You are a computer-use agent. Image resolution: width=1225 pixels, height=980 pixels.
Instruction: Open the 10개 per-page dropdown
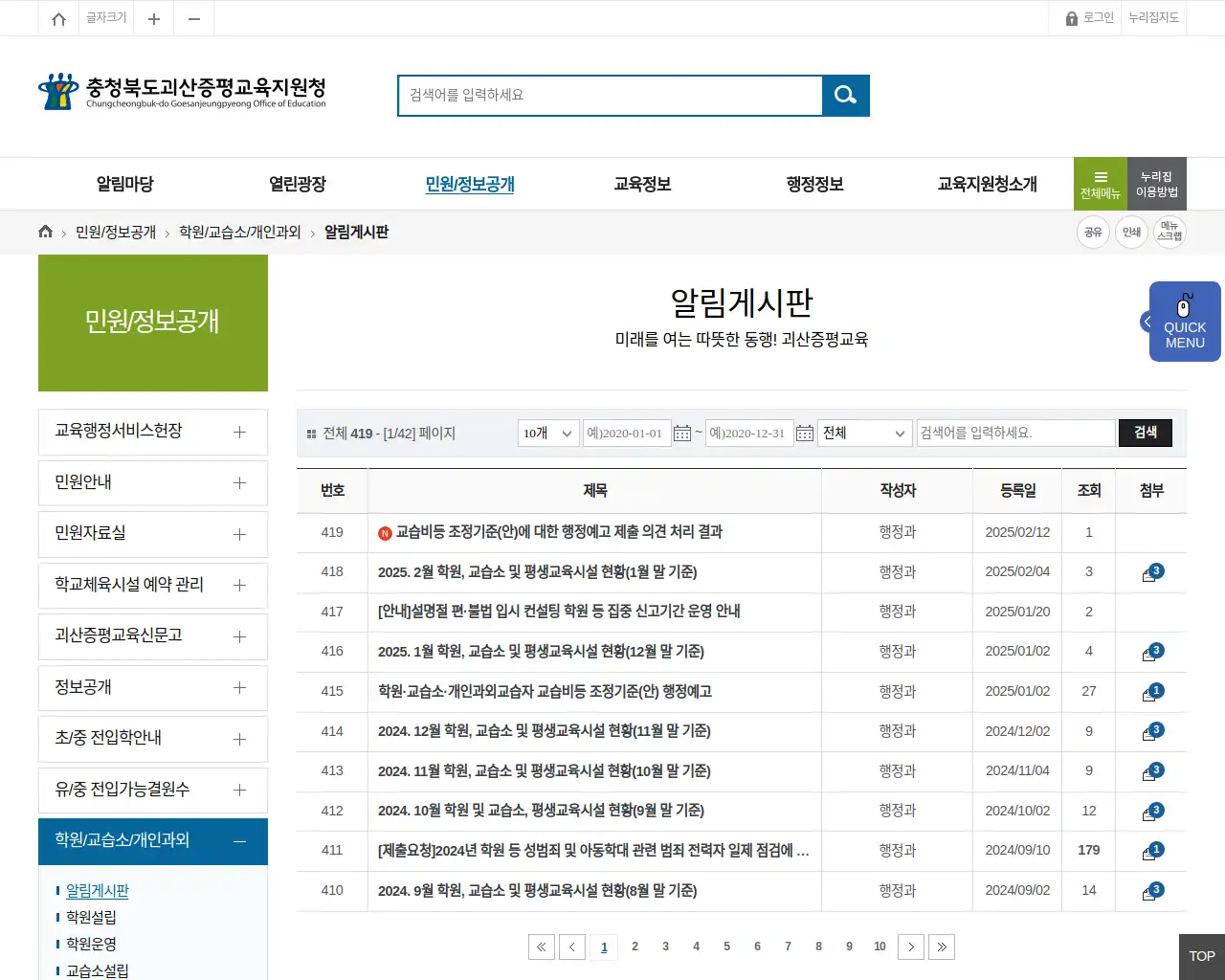[548, 434]
